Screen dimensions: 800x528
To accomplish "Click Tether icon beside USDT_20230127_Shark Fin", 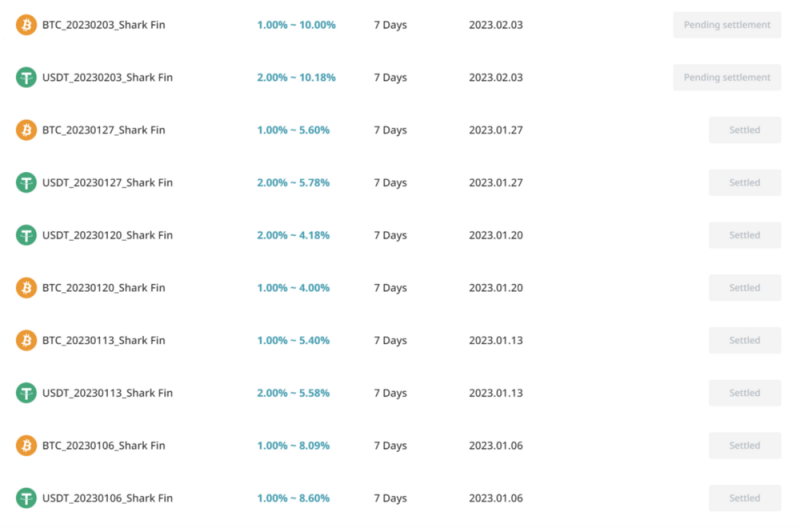I will click(x=26, y=182).
